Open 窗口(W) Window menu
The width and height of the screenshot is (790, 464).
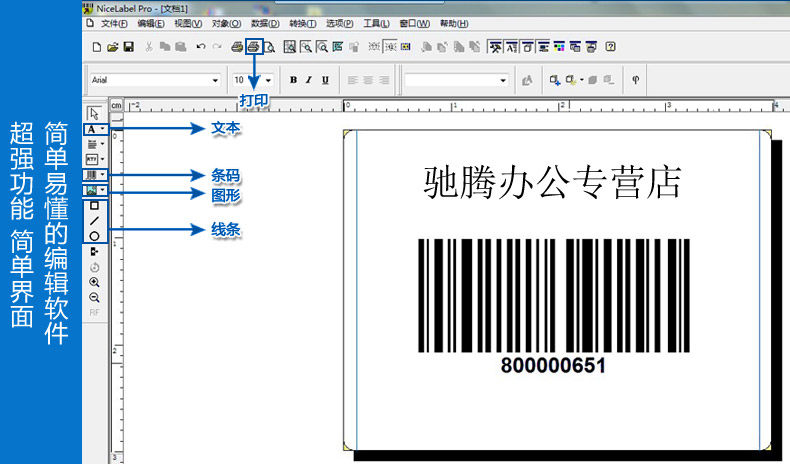[415, 24]
